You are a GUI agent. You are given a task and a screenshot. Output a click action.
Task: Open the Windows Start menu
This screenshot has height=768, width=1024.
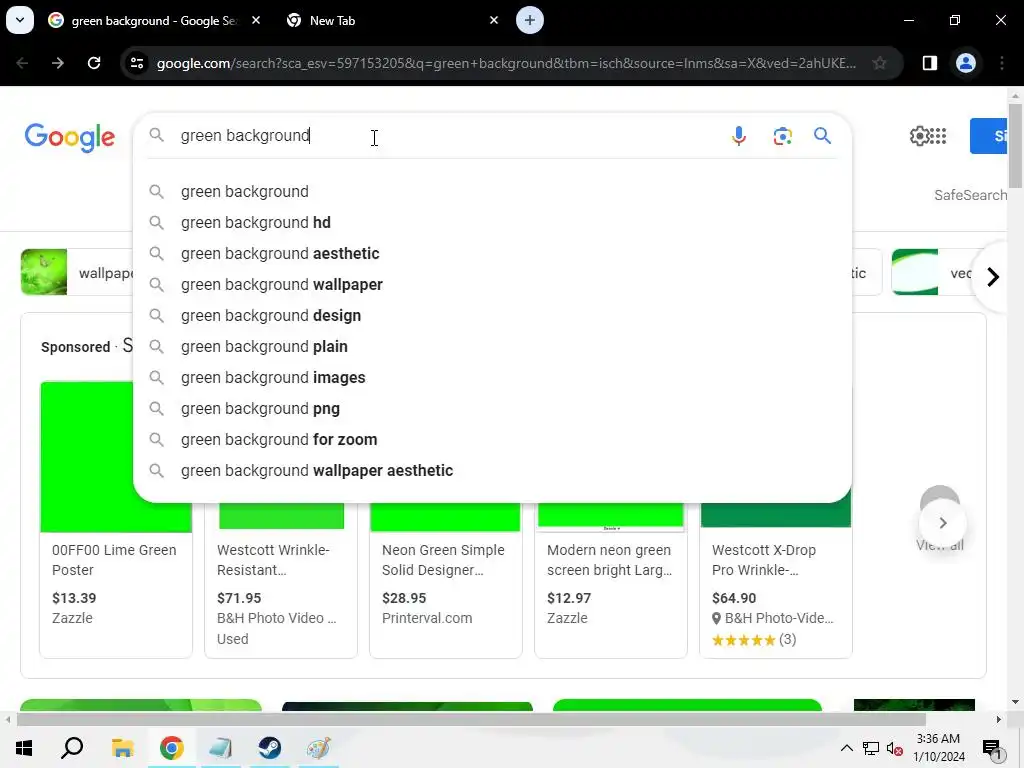(24, 748)
